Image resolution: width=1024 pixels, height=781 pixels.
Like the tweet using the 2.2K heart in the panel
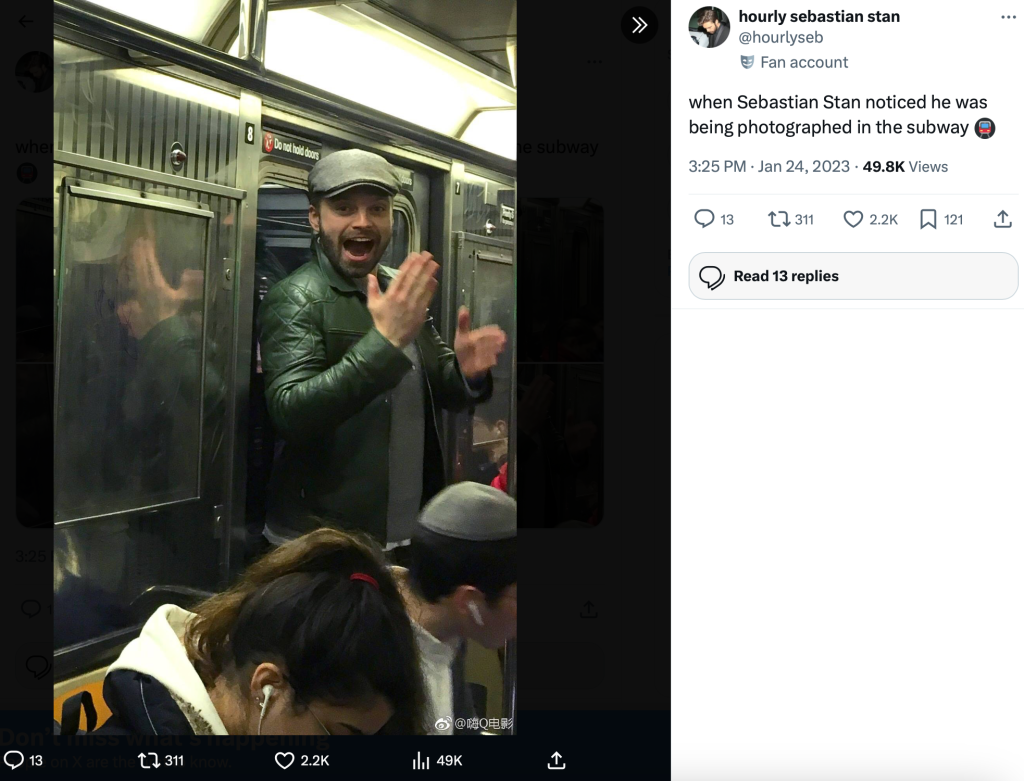click(x=853, y=219)
